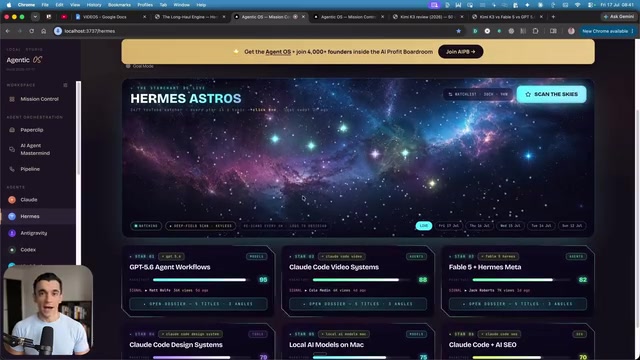
Task: Select the Codex agent icon
Action: (x=12, y=250)
